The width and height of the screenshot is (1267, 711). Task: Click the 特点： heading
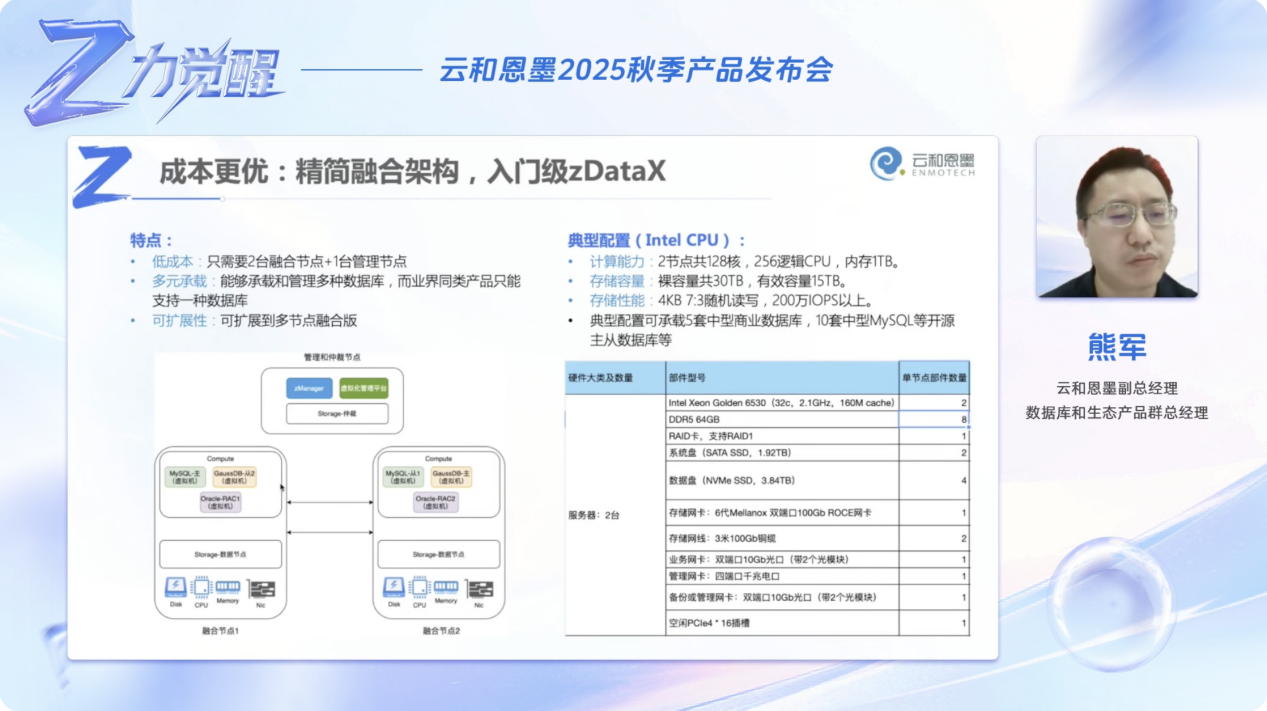click(151, 240)
